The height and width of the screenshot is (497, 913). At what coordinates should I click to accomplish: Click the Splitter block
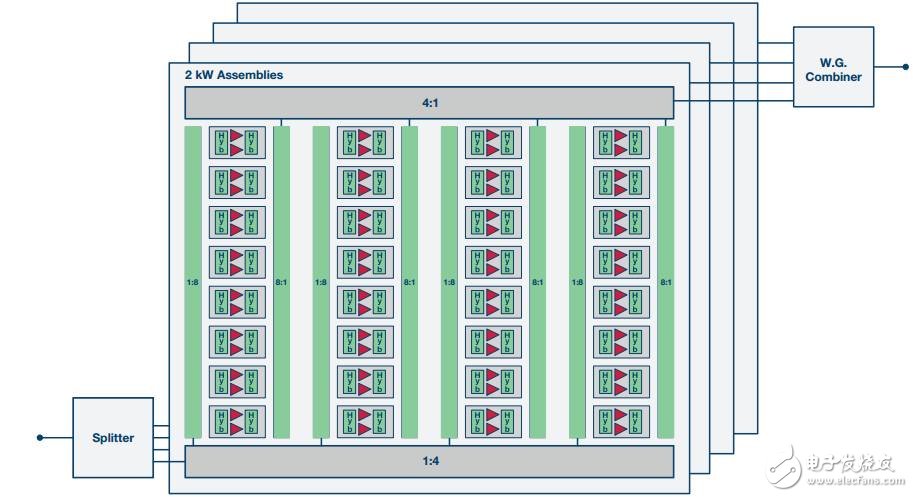click(x=113, y=437)
